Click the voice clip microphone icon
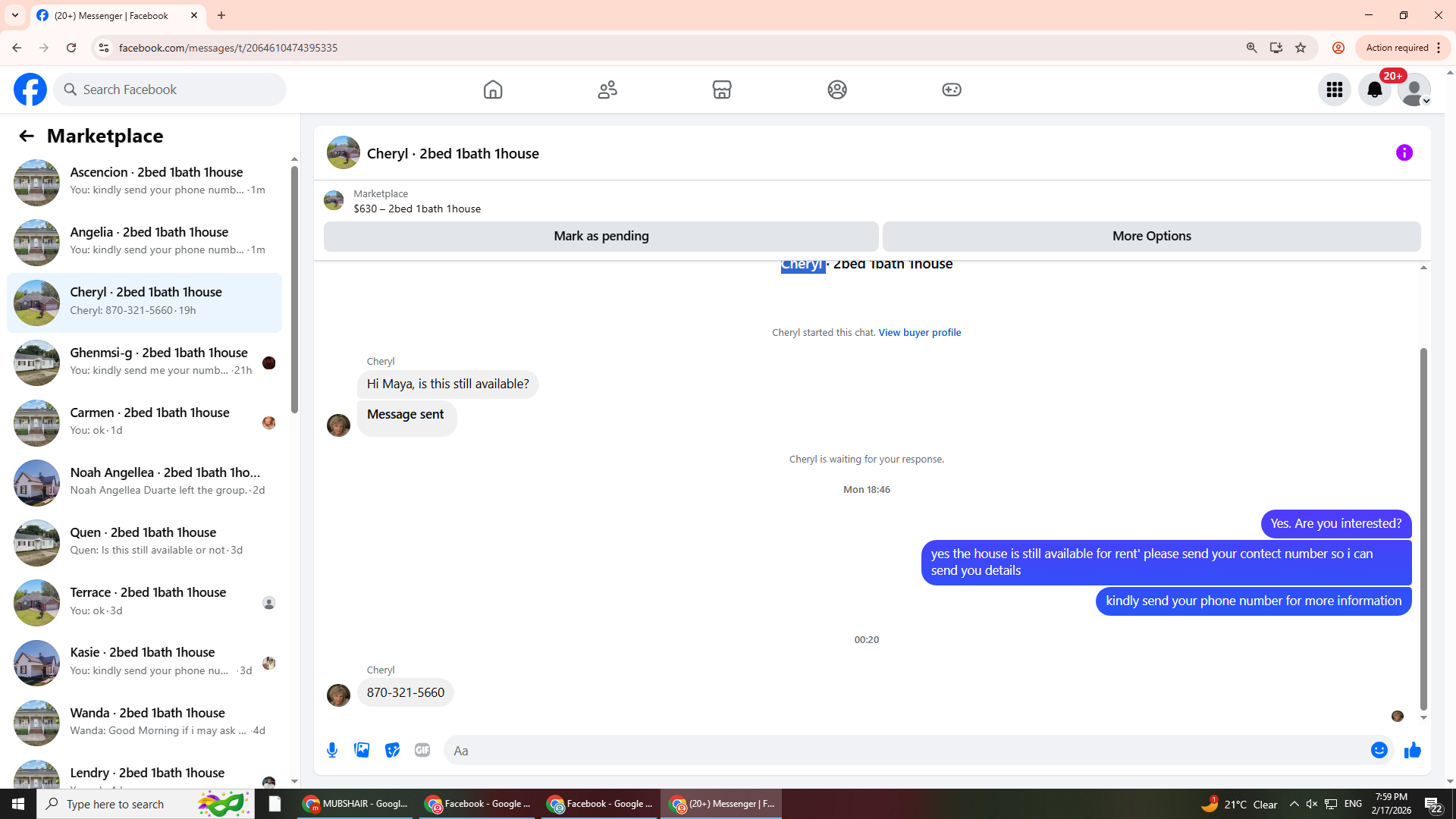Image resolution: width=1456 pixels, height=819 pixels. (332, 750)
